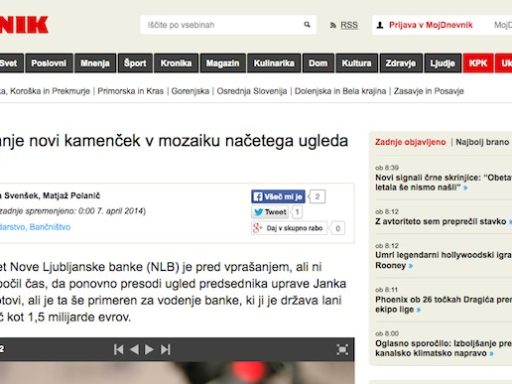Click the Facebook Všeč mi je button
This screenshot has height=384, width=512.
click(278, 197)
